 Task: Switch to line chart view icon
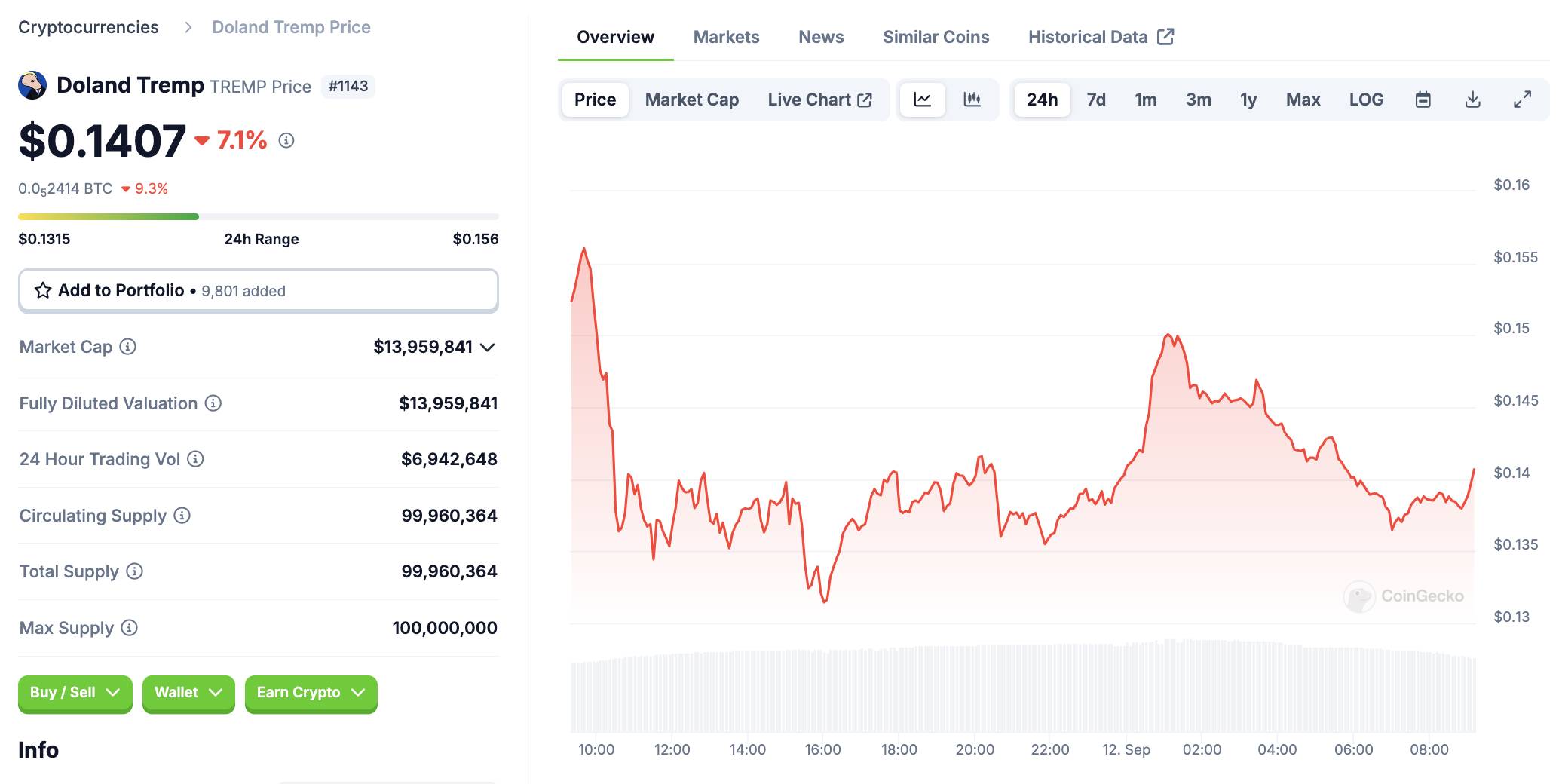(923, 100)
